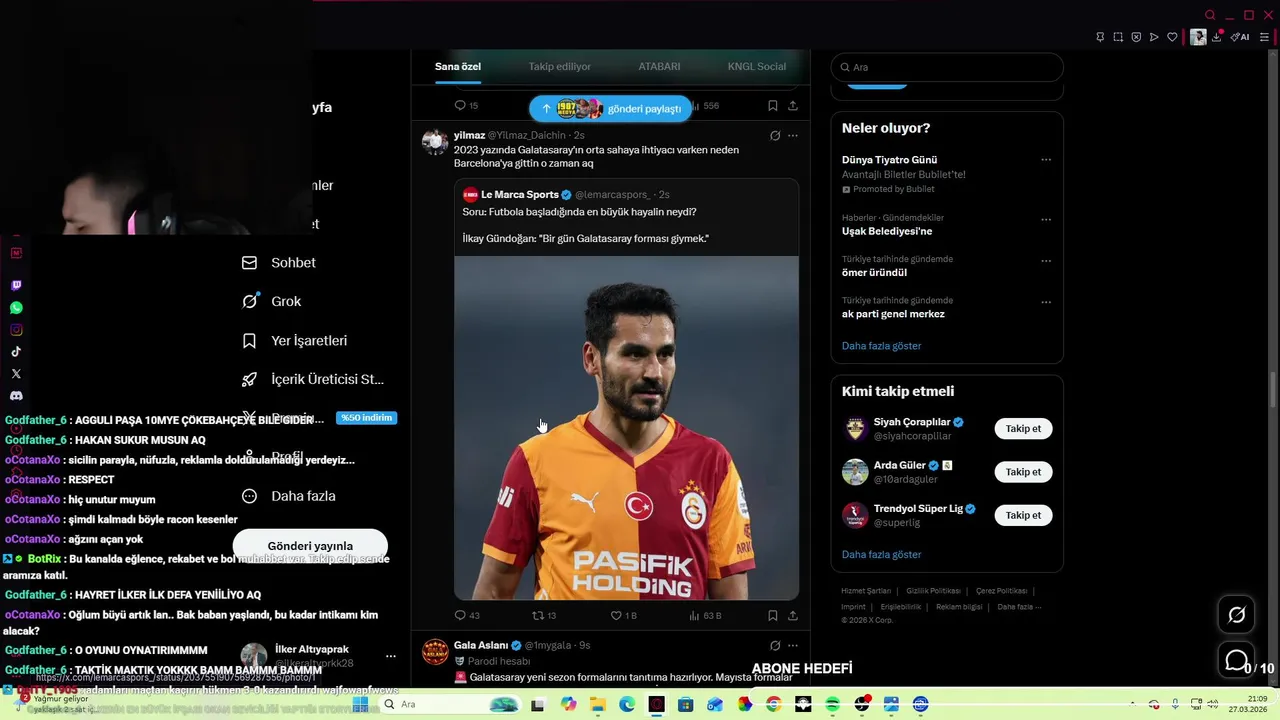Open floating messages chat button
This screenshot has height=720, width=1280.
click(1237, 661)
